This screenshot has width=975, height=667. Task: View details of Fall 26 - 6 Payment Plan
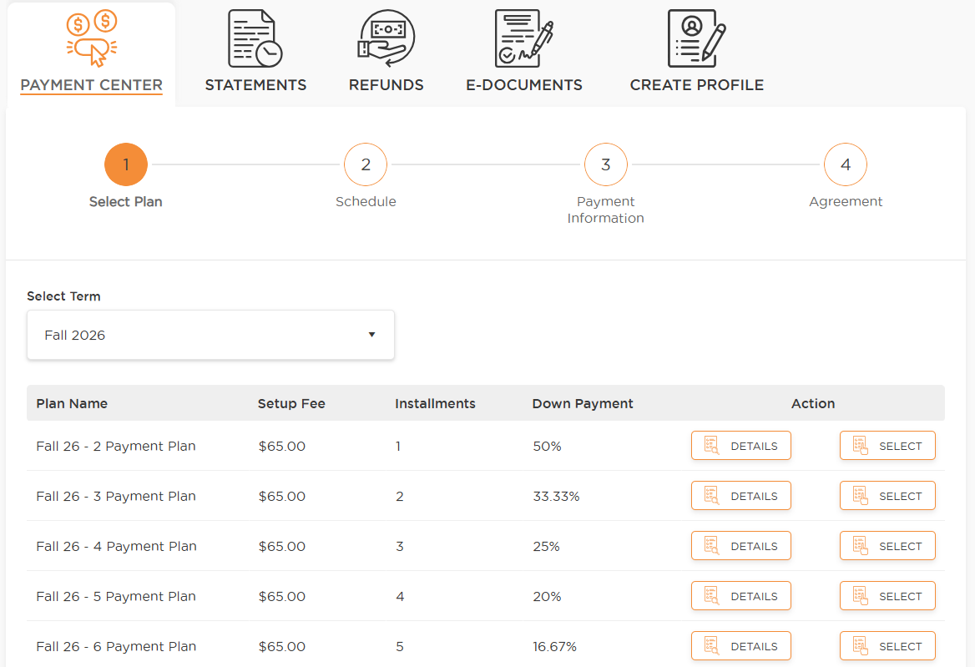point(741,646)
